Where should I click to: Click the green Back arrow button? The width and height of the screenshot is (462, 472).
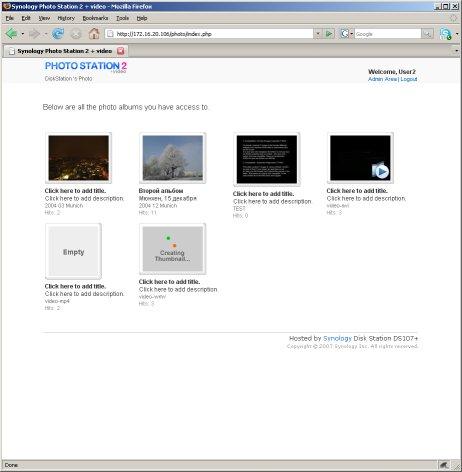[11, 34]
